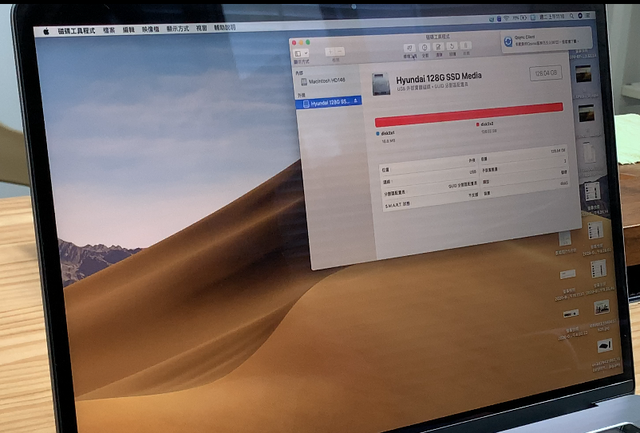The width and height of the screenshot is (640, 433).
Task: Click the add volume plus button
Action: (330, 52)
